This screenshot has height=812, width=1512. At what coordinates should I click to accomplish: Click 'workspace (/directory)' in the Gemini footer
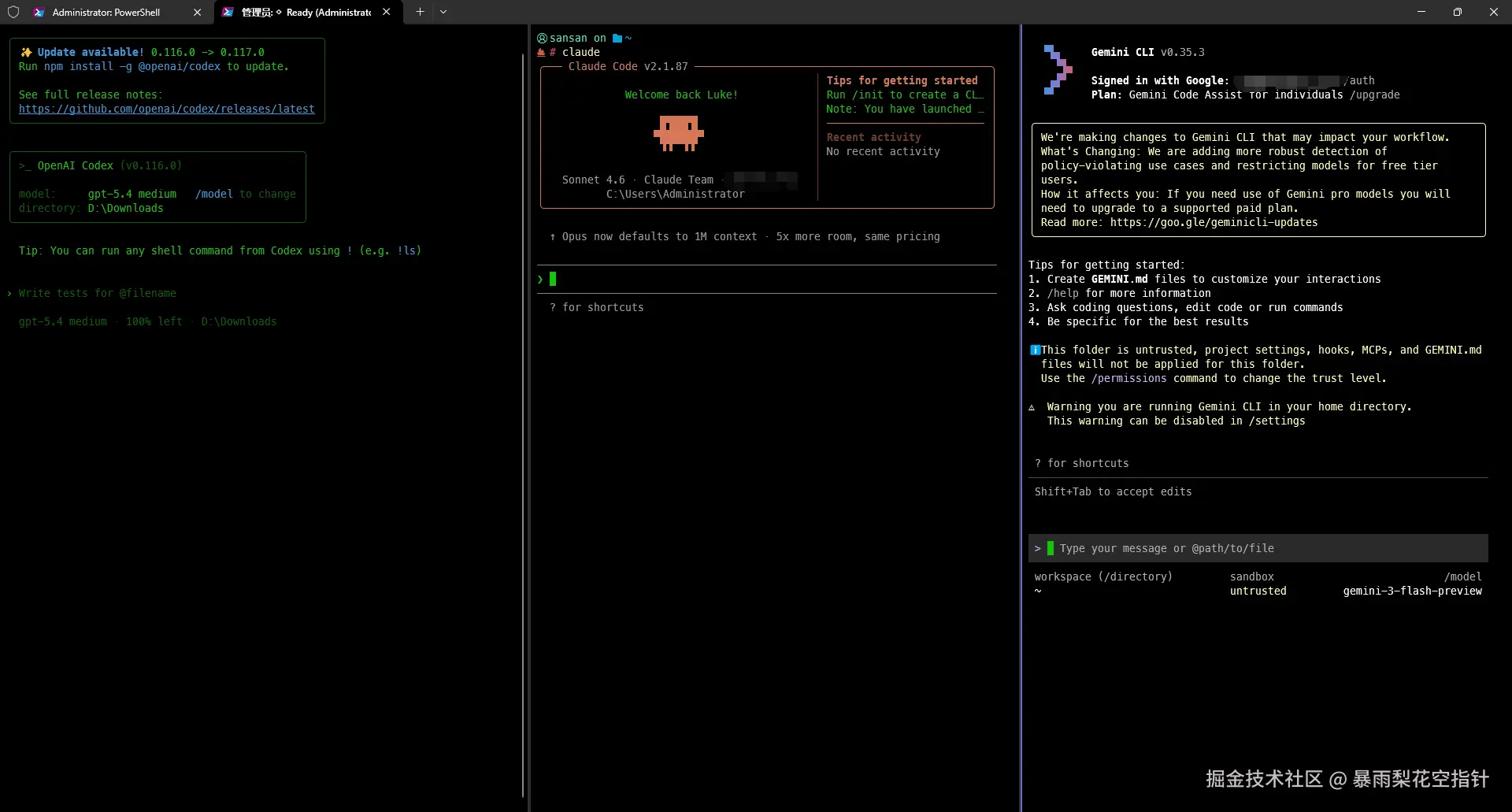(x=1104, y=577)
